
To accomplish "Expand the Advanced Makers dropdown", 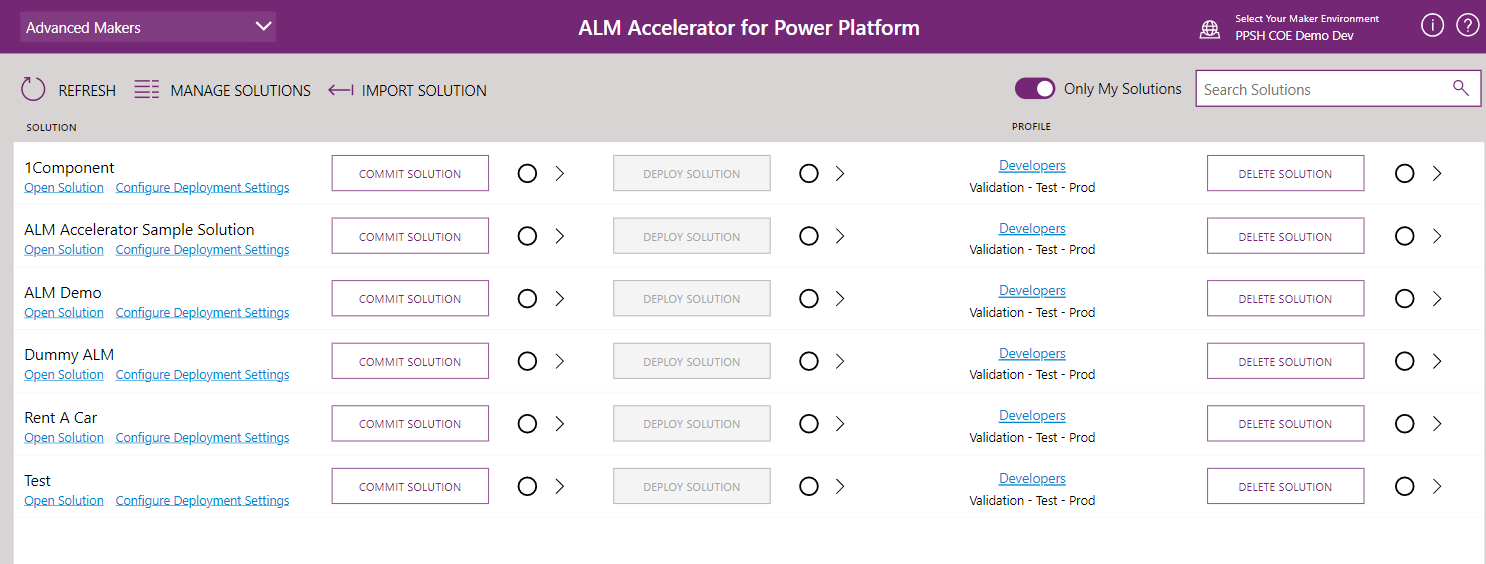I will pos(148,27).
